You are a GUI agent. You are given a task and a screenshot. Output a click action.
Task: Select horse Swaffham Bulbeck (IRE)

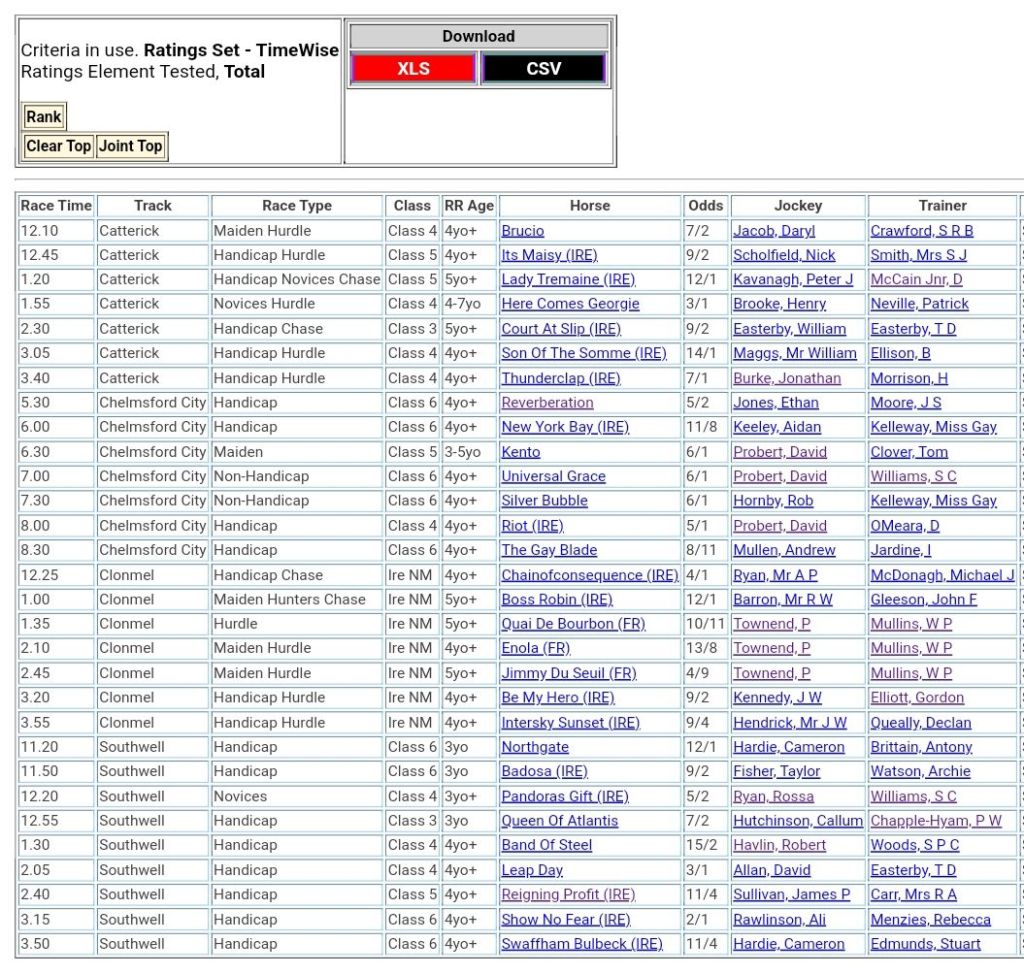tap(582, 944)
